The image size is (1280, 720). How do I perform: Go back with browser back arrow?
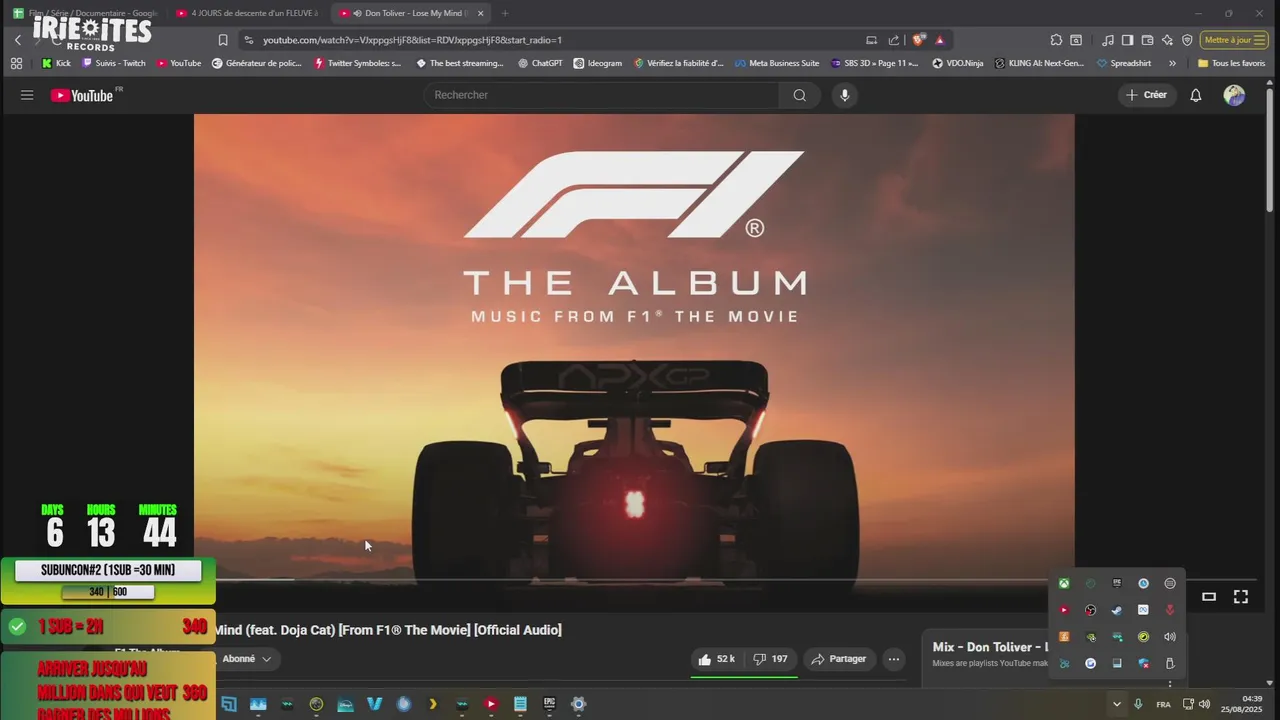[17, 40]
